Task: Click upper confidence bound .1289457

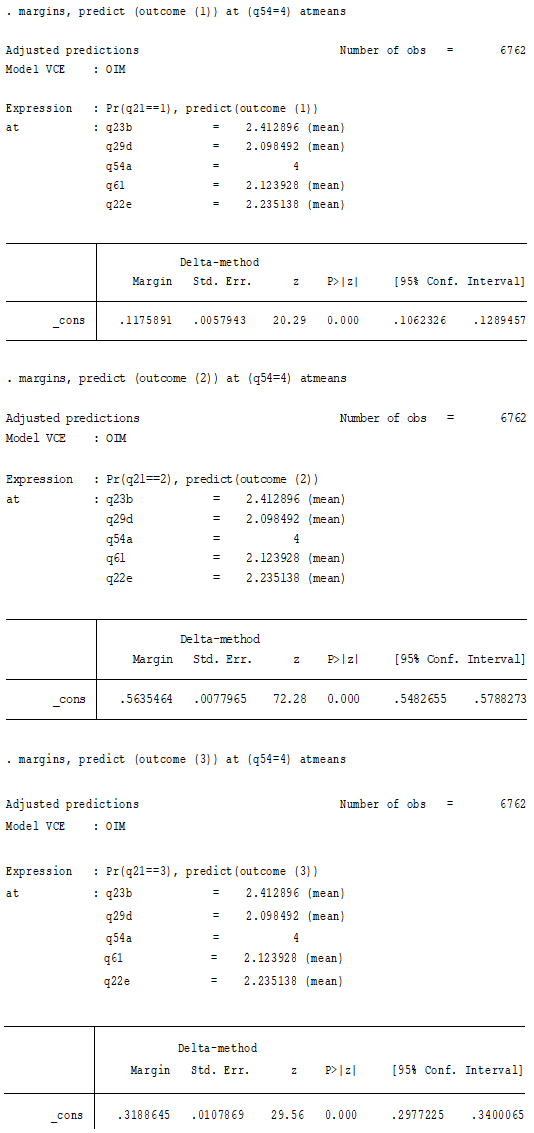Action: 500,320
